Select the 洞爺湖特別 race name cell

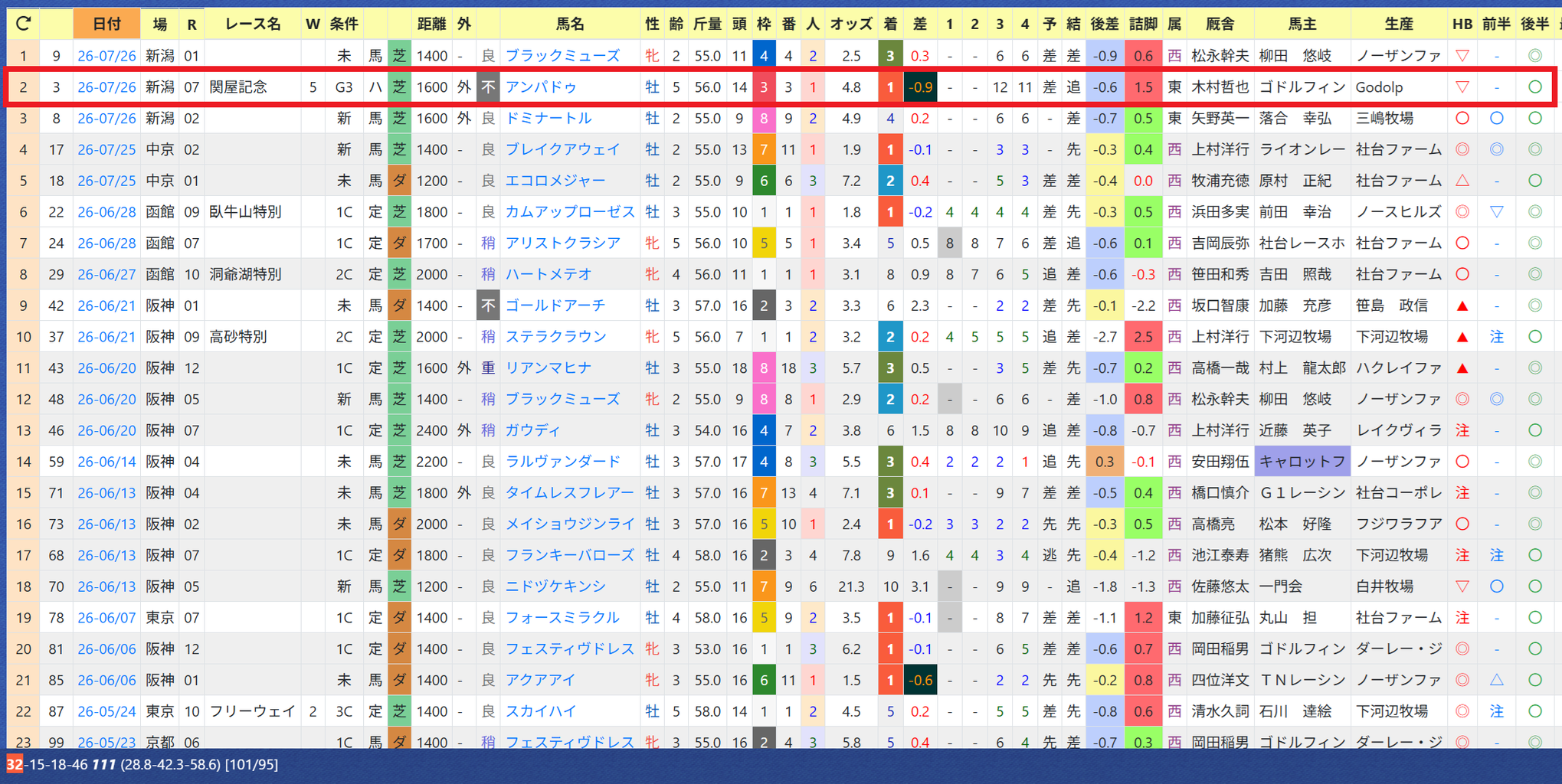[x=253, y=274]
